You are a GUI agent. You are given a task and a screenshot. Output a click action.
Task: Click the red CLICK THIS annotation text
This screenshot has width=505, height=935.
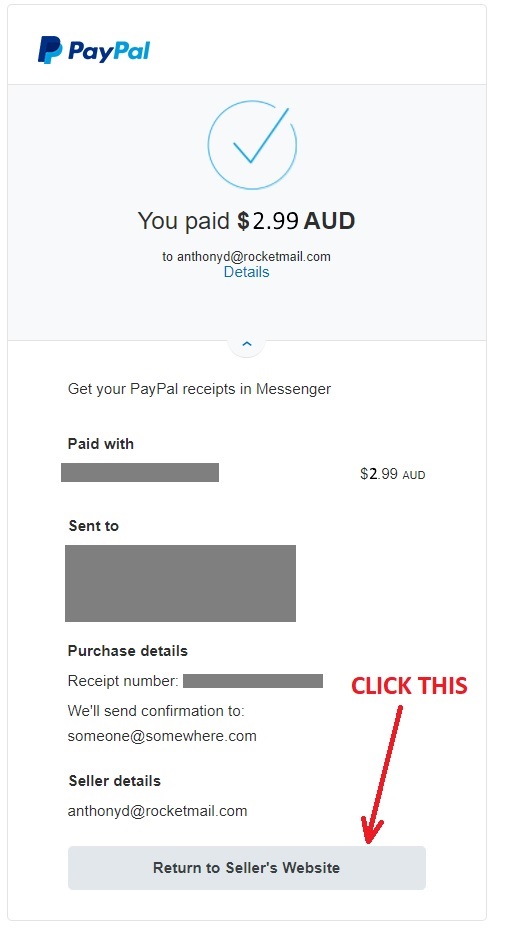409,686
